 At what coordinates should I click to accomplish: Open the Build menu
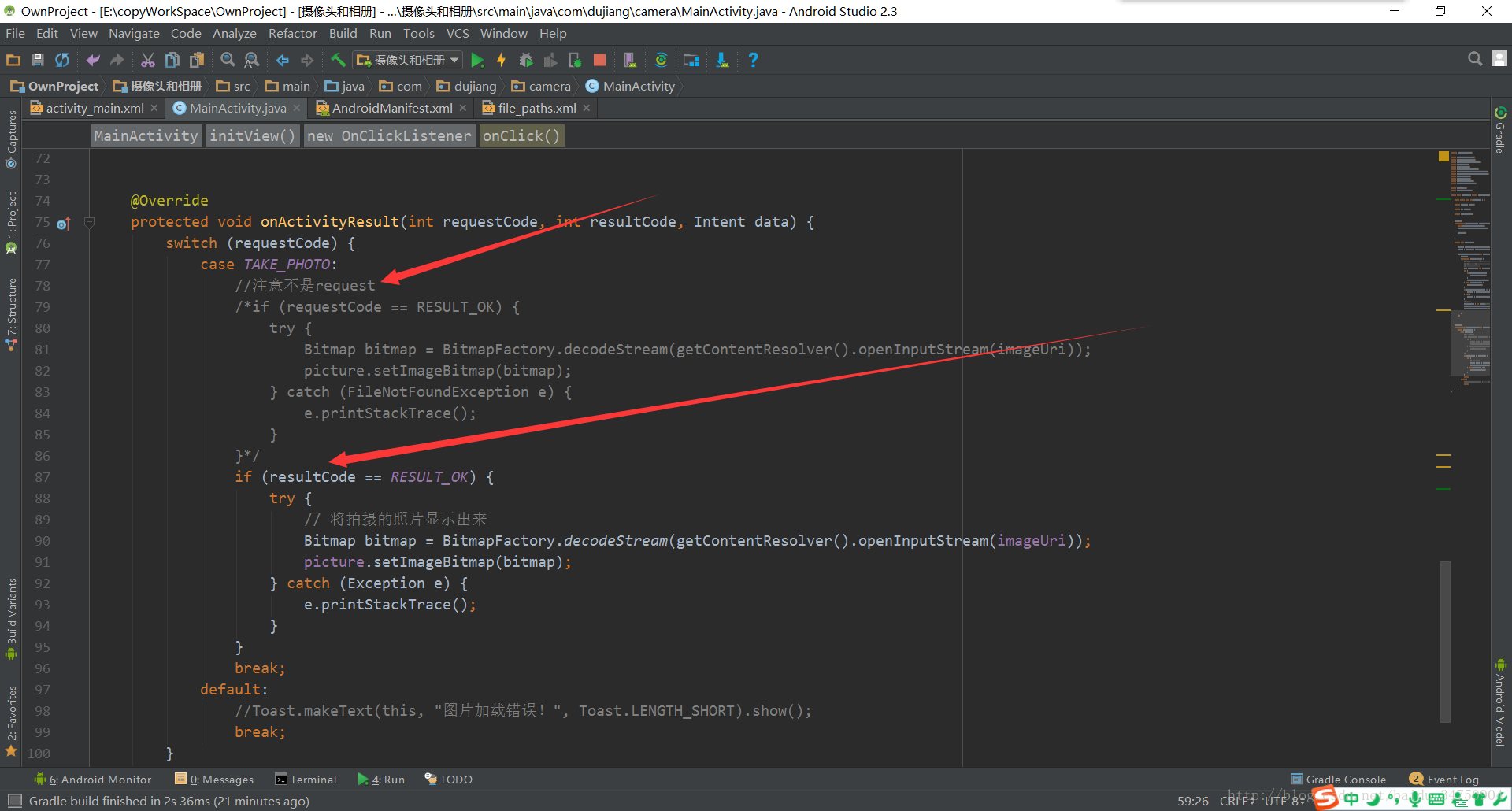coord(343,34)
